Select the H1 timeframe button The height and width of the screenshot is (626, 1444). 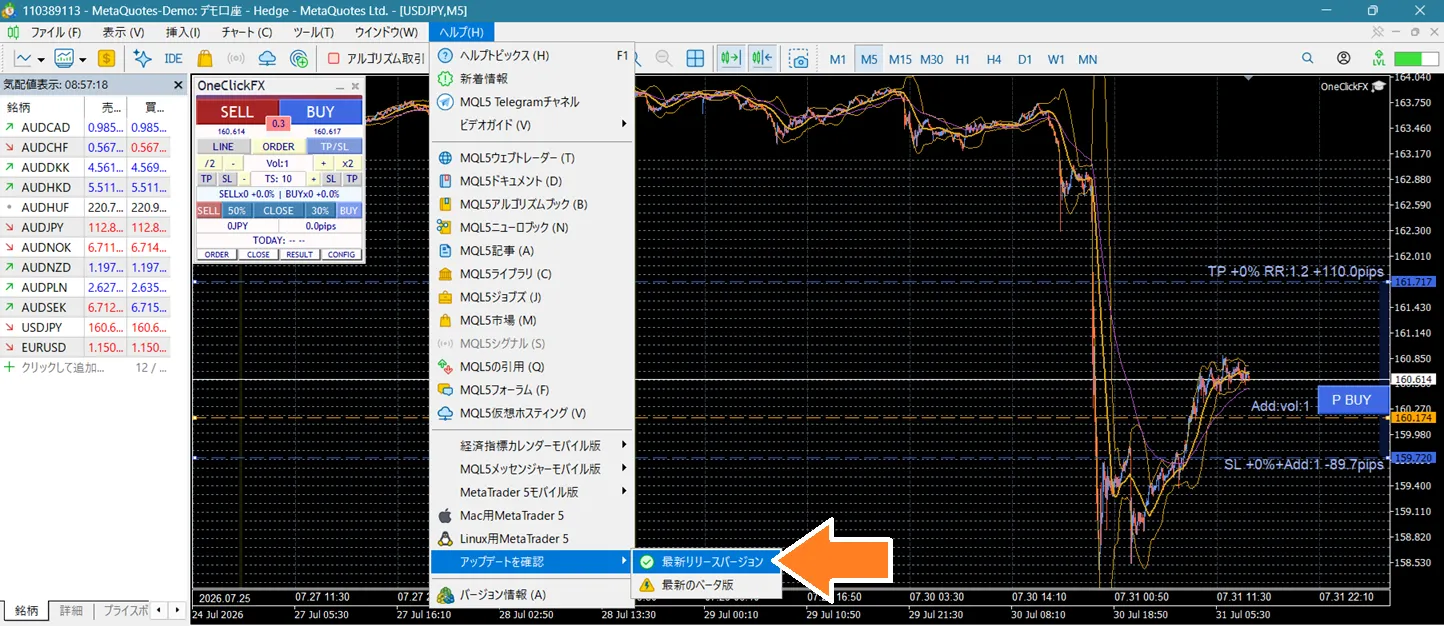(962, 59)
